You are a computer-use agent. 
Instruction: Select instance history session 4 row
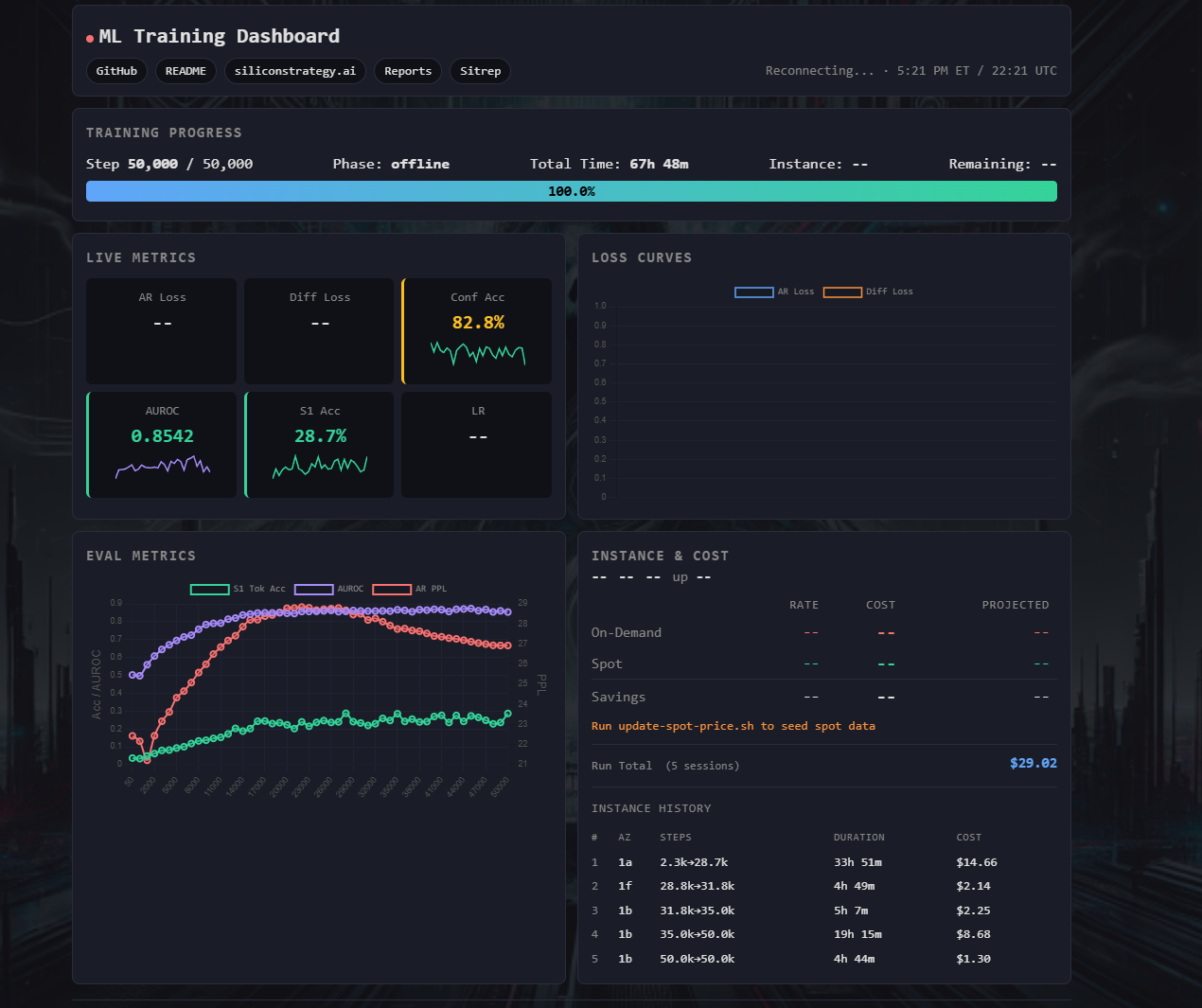[823, 934]
